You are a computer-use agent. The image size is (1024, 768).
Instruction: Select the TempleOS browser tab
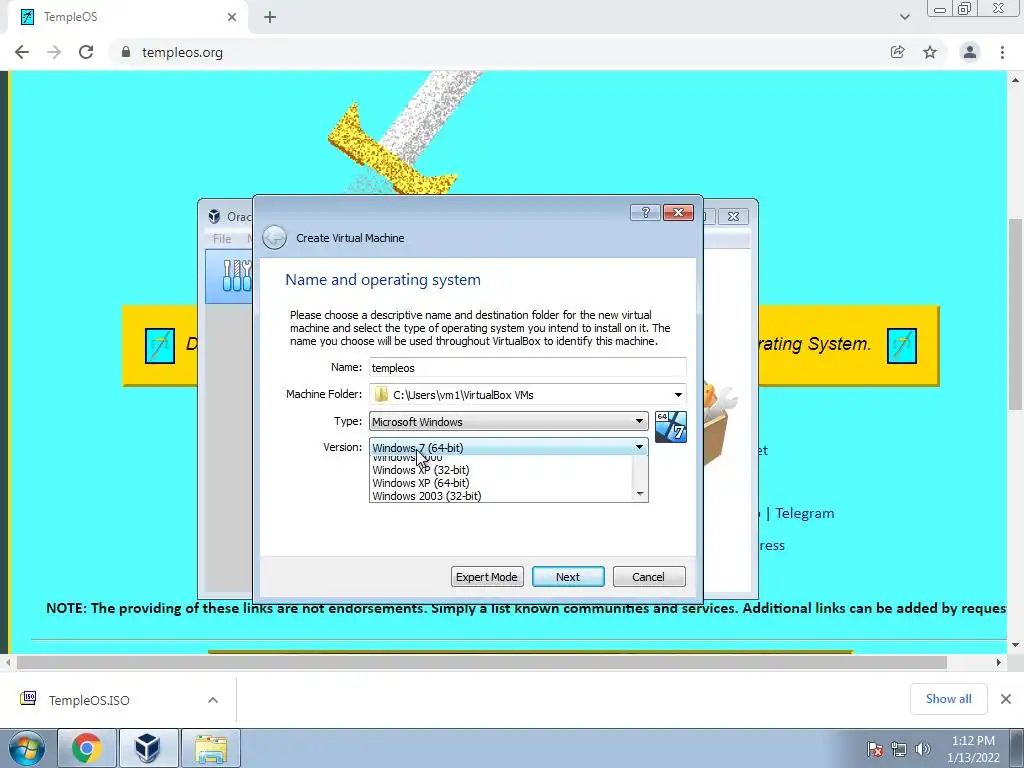click(x=127, y=18)
